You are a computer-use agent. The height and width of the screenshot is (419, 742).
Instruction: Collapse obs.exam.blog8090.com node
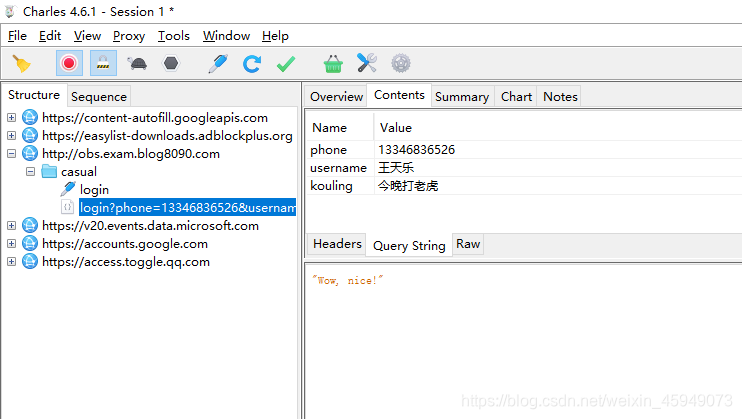[12, 153]
